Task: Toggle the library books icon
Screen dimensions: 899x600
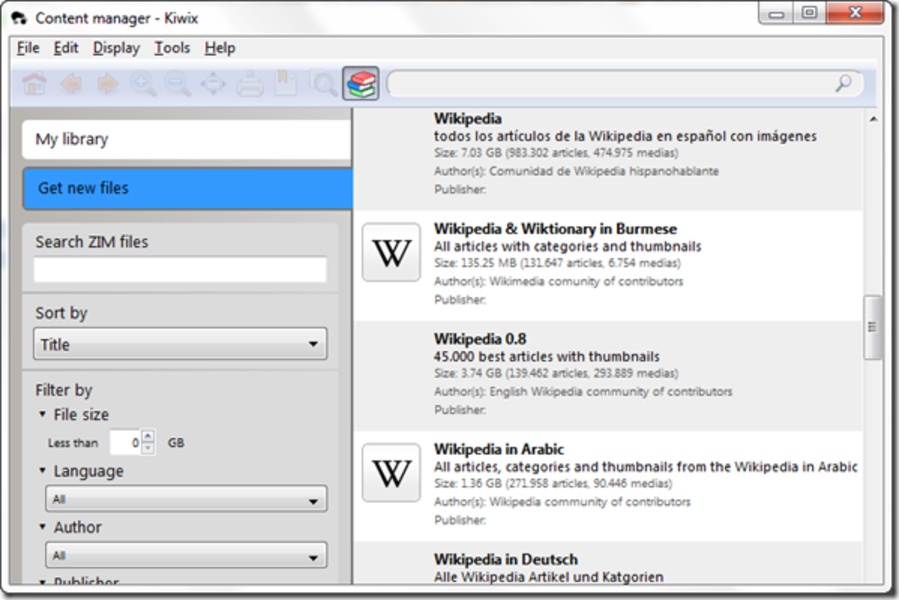Action: point(360,84)
